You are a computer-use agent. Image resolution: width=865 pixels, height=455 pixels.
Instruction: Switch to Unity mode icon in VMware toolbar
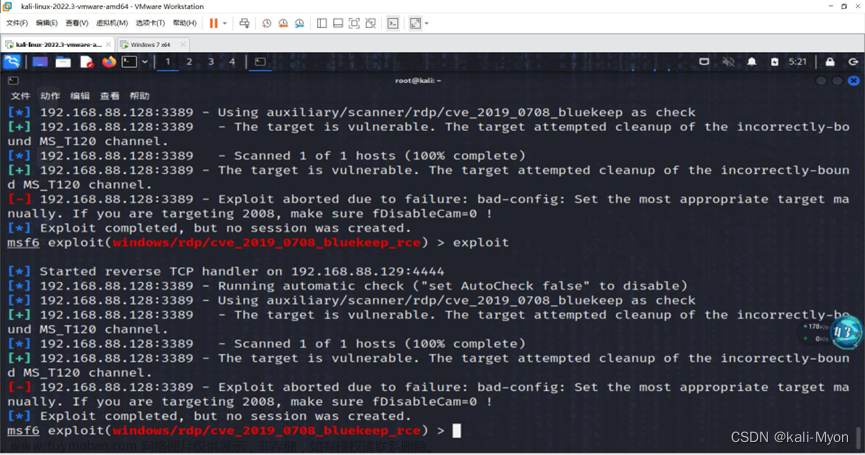[371, 23]
